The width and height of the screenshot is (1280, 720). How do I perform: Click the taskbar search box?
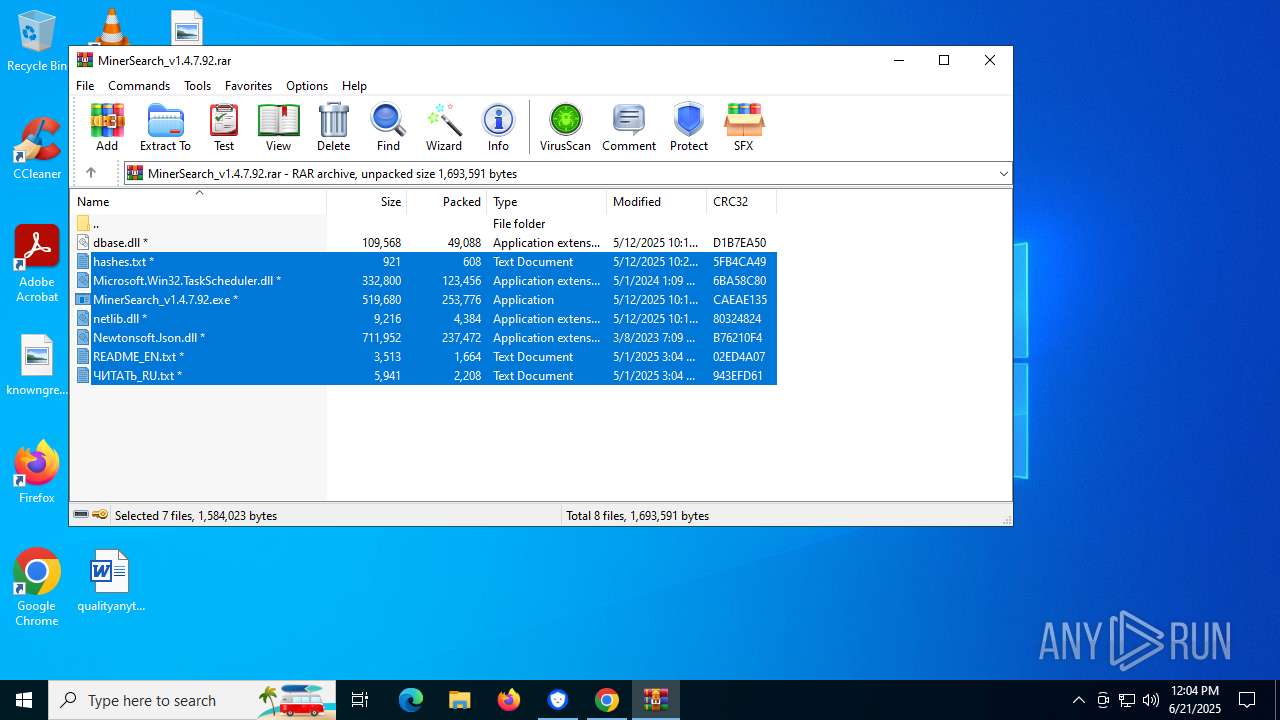tap(192, 700)
